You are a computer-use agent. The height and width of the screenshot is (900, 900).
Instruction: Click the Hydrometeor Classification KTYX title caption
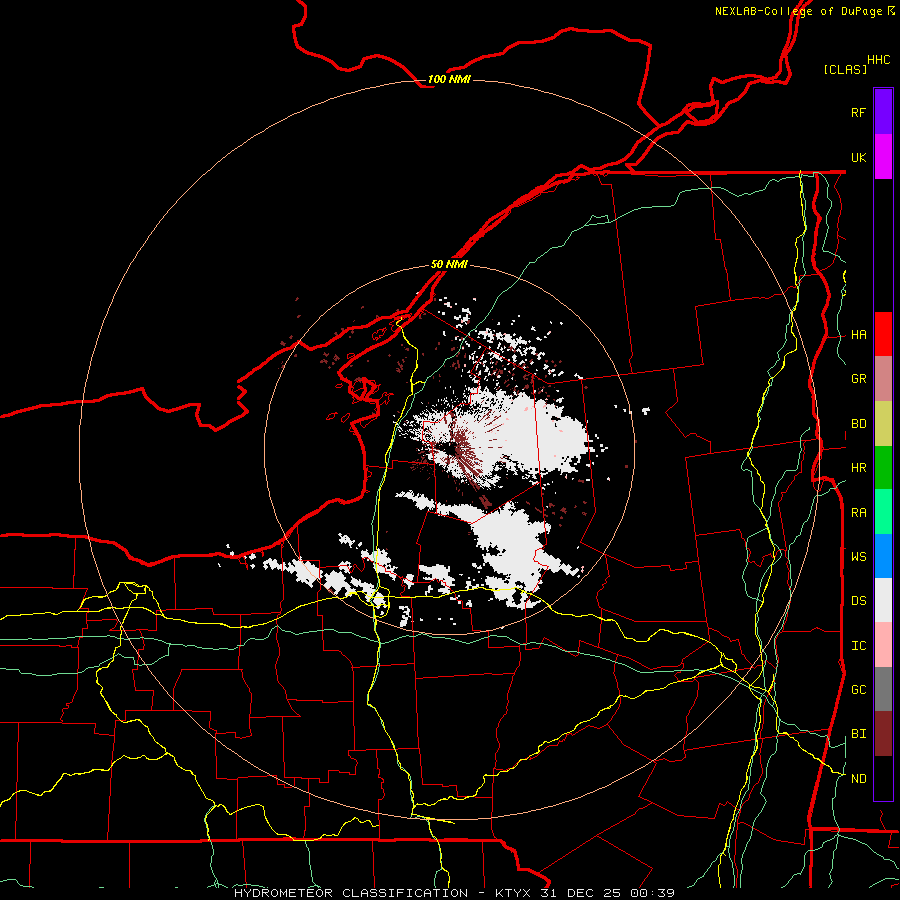(x=454, y=893)
